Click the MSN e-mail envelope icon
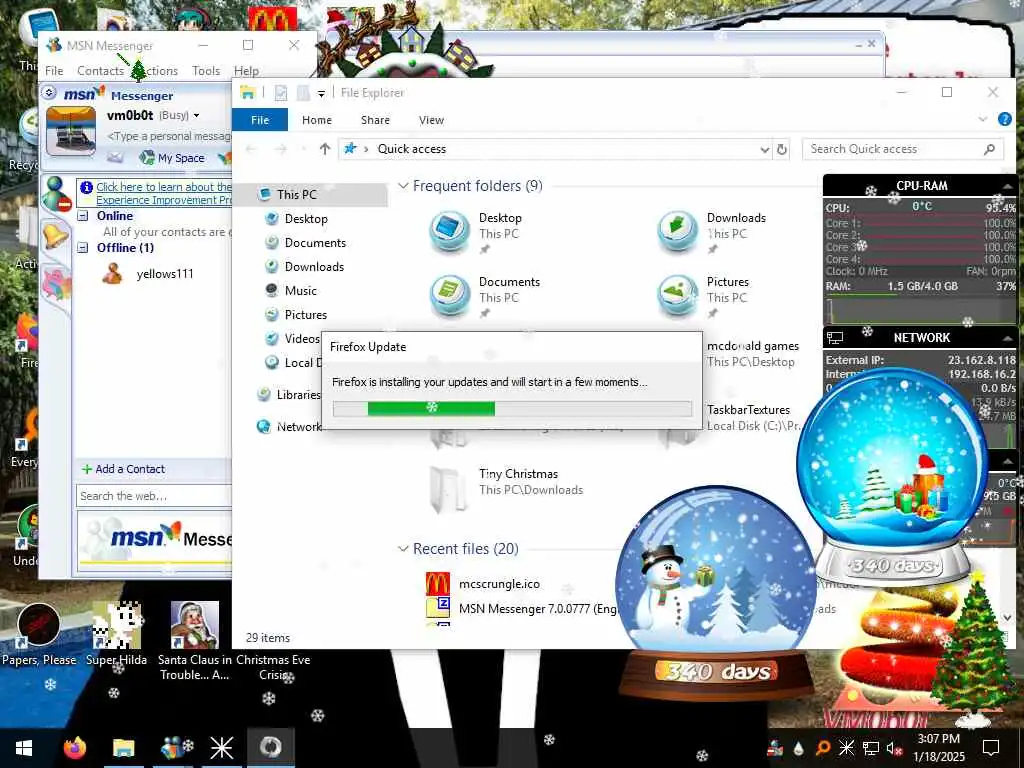 [115, 157]
